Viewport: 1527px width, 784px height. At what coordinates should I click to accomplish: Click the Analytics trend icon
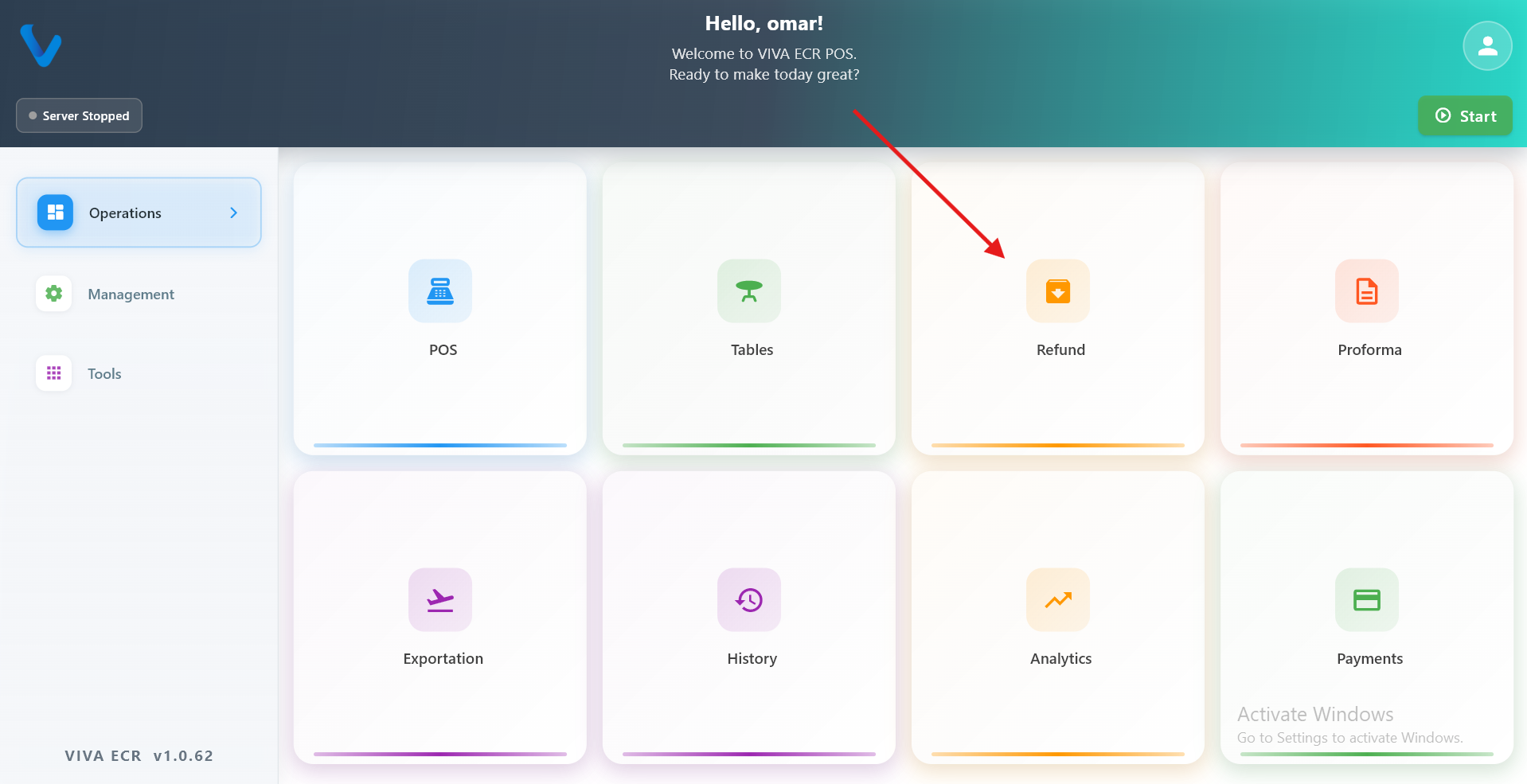(1058, 600)
